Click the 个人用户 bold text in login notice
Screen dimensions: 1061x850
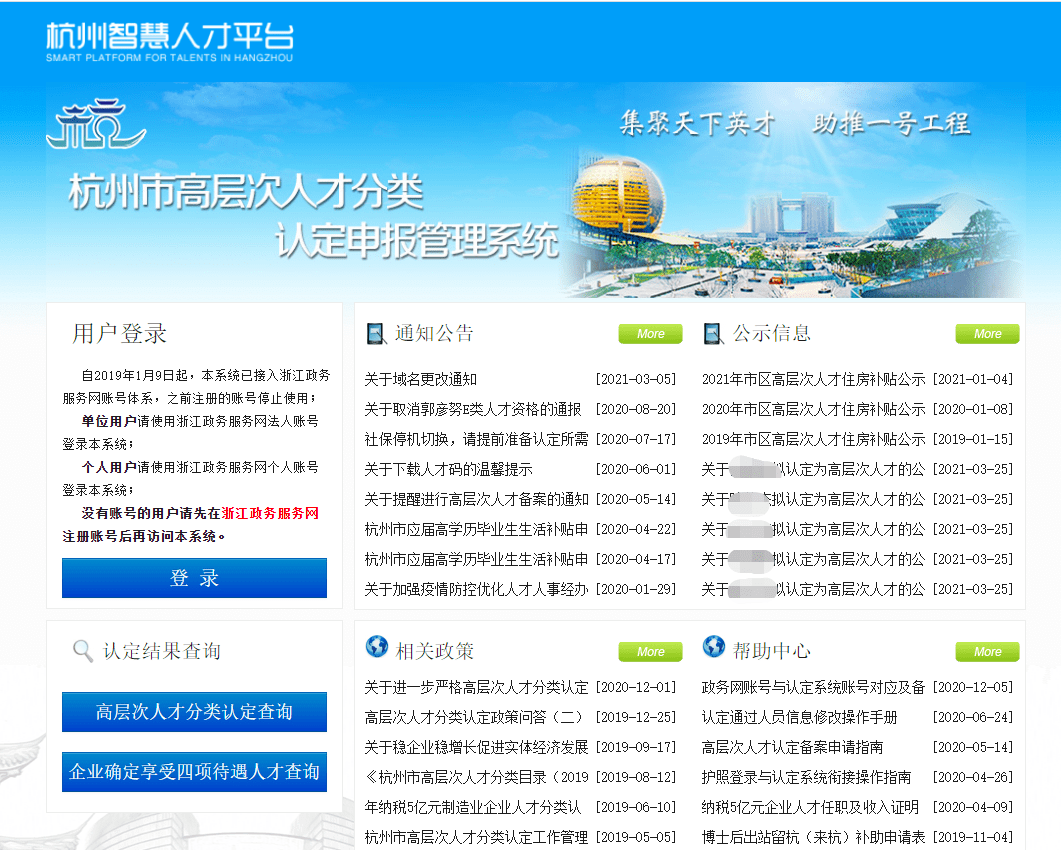[109, 468]
